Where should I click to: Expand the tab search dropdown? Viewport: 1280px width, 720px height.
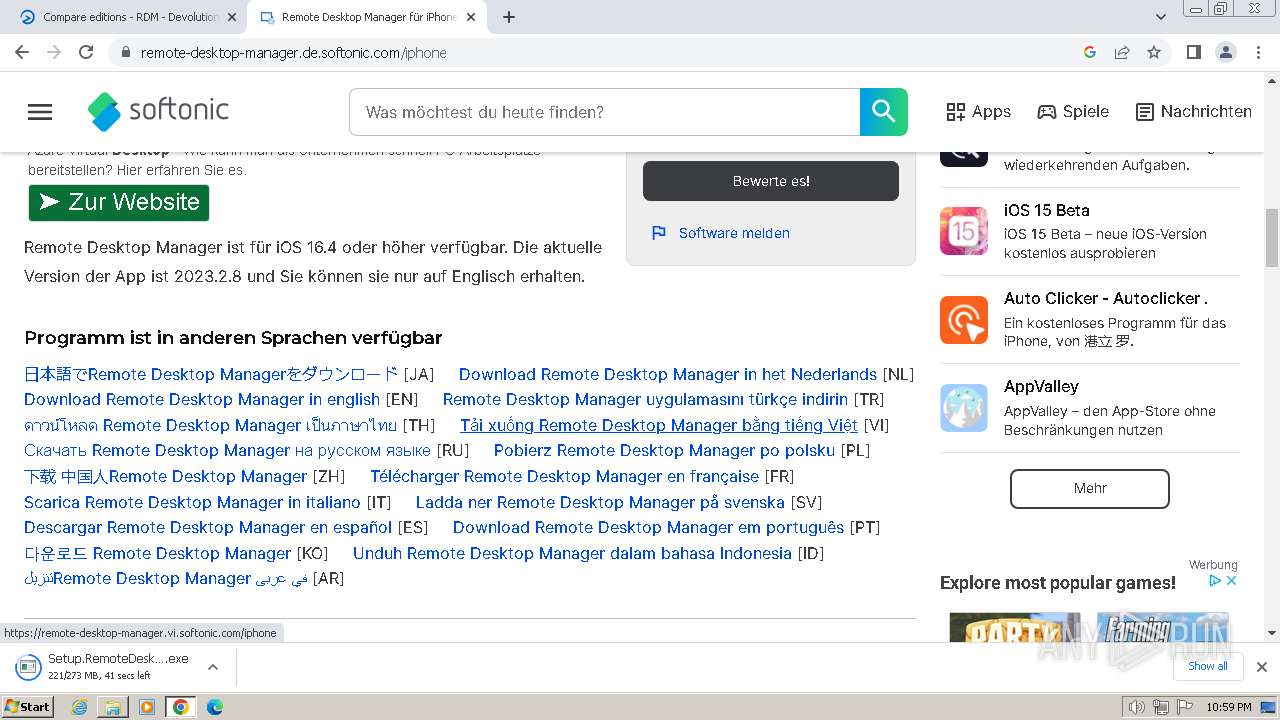pos(1160,17)
